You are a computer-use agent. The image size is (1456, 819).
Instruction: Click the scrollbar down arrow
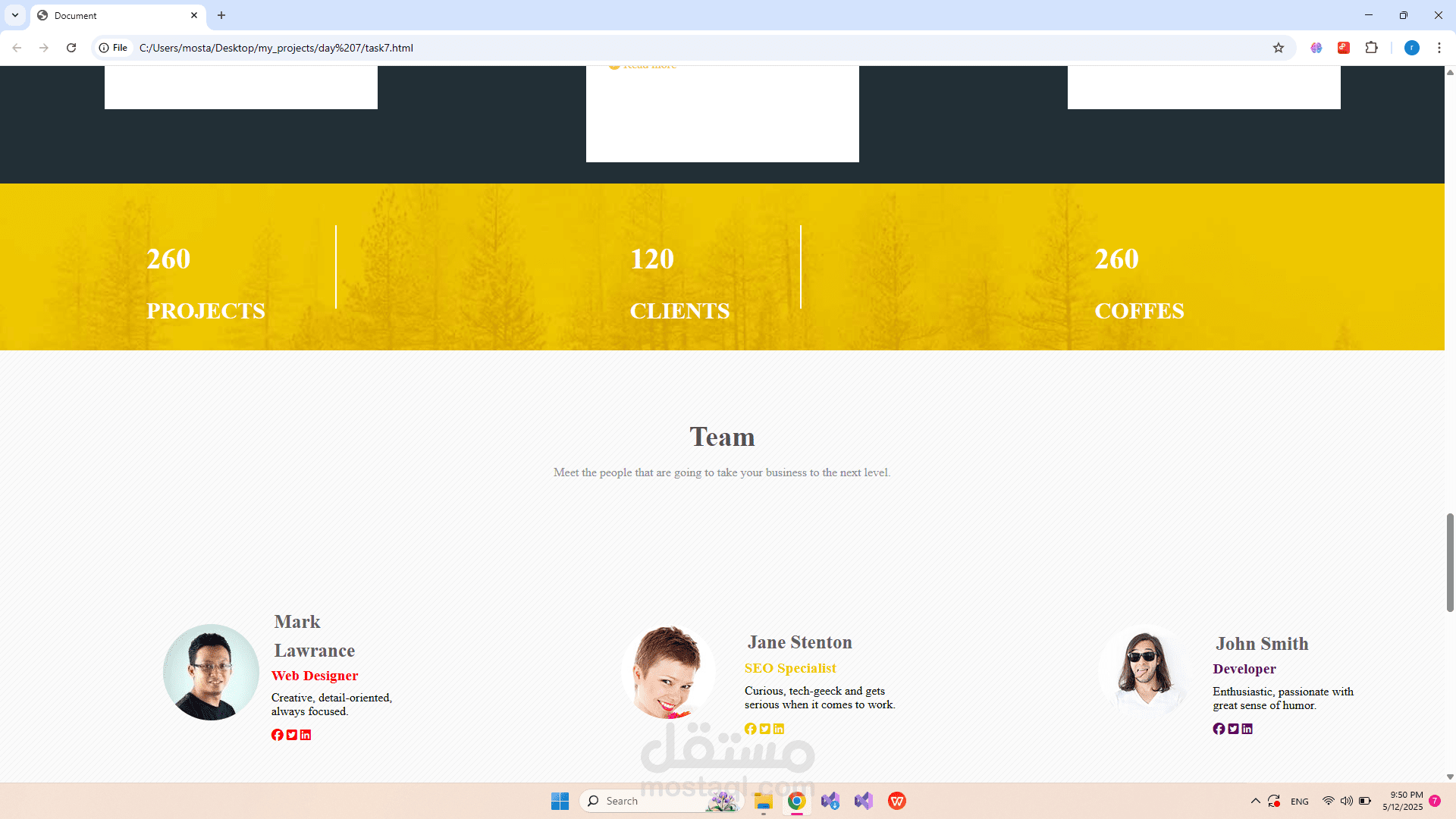click(1450, 777)
